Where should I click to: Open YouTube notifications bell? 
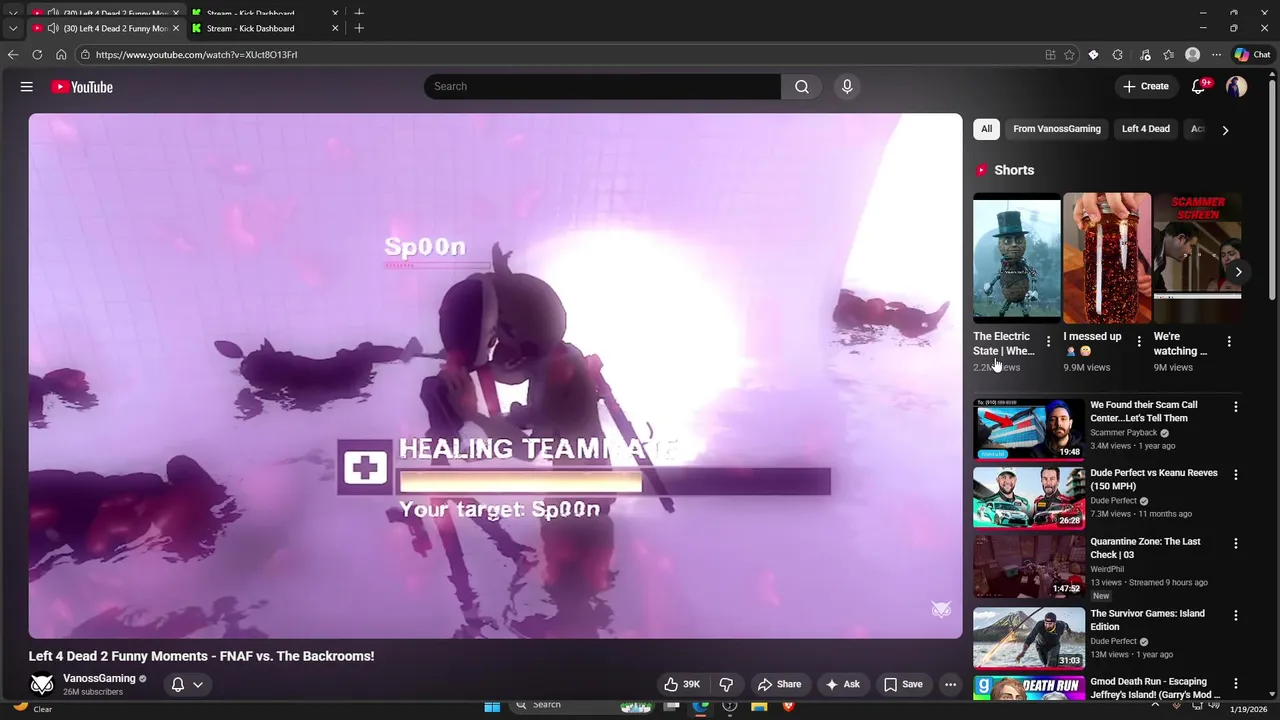1198,87
